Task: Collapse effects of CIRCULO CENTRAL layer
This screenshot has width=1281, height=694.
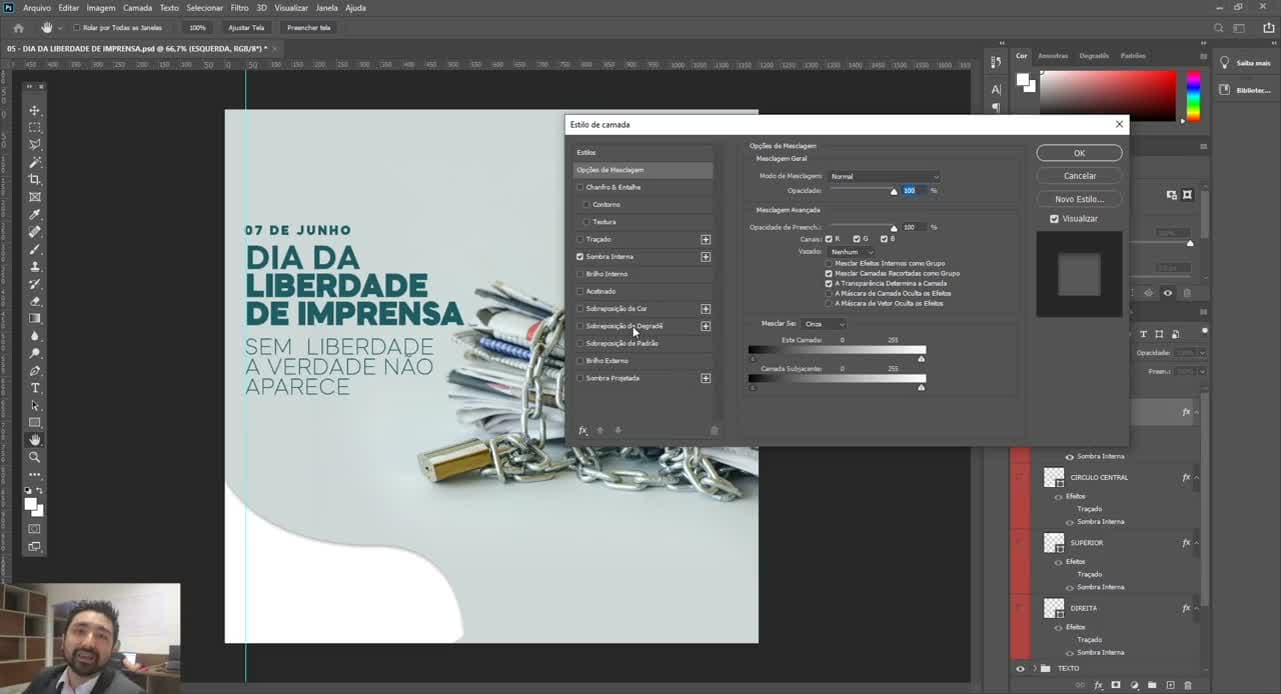Action: tap(1197, 478)
